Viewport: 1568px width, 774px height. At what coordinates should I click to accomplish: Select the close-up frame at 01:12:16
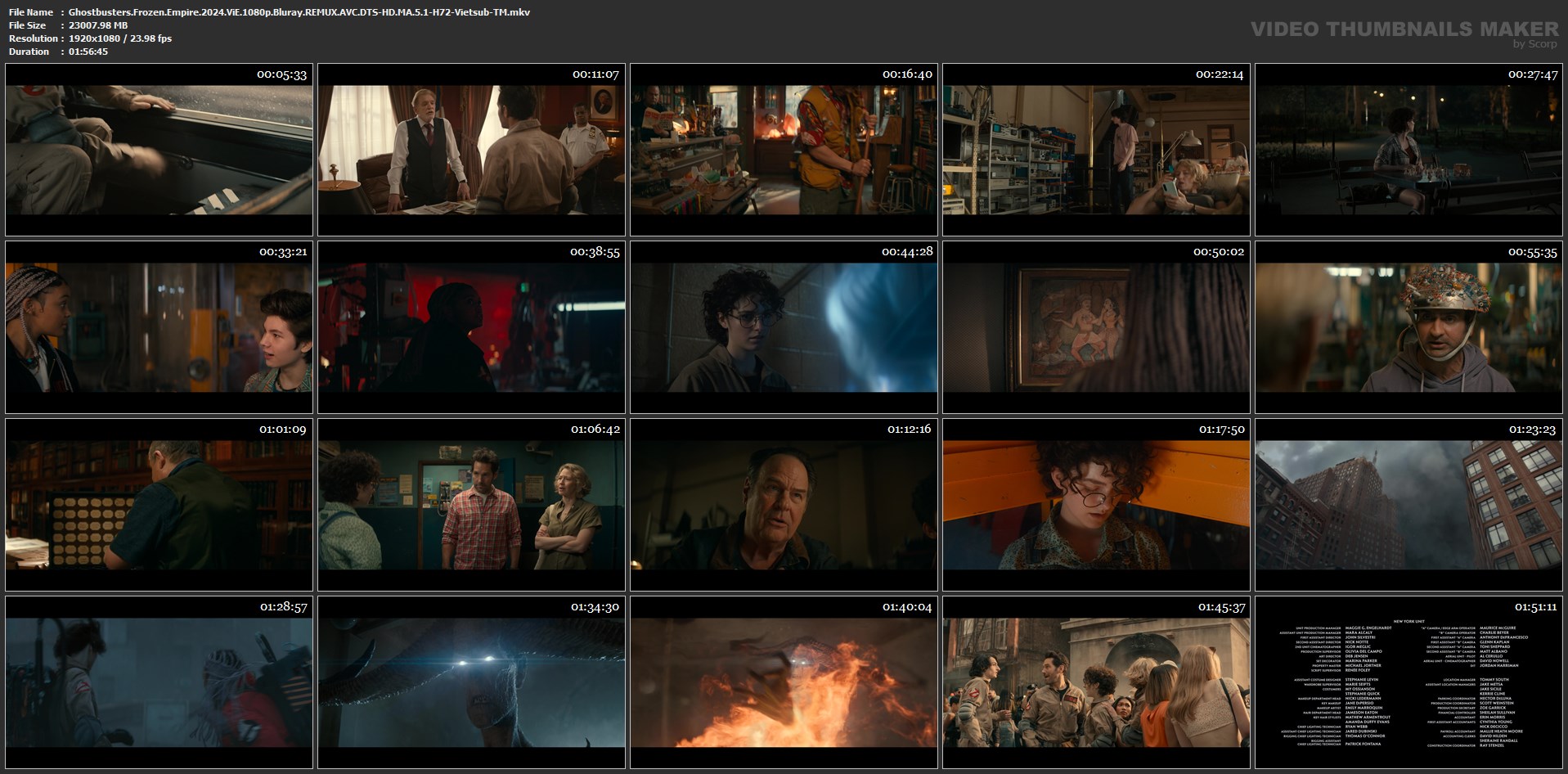tap(784, 505)
